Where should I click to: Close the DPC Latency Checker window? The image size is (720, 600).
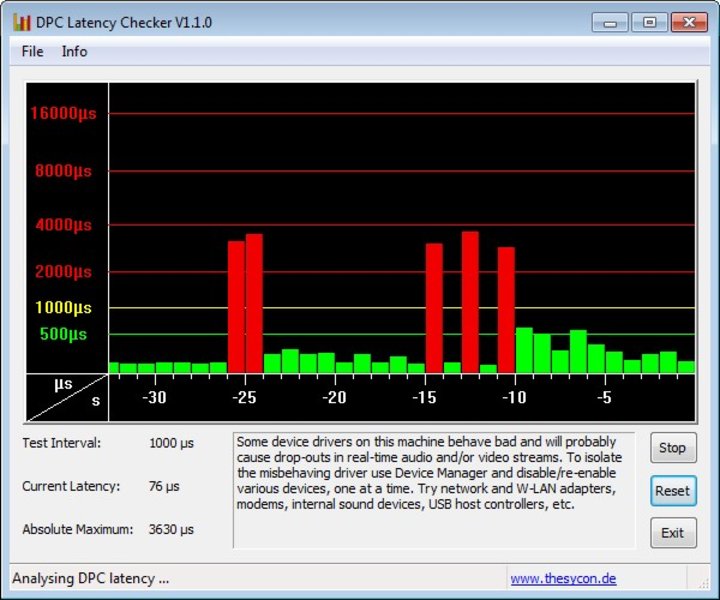tap(689, 22)
